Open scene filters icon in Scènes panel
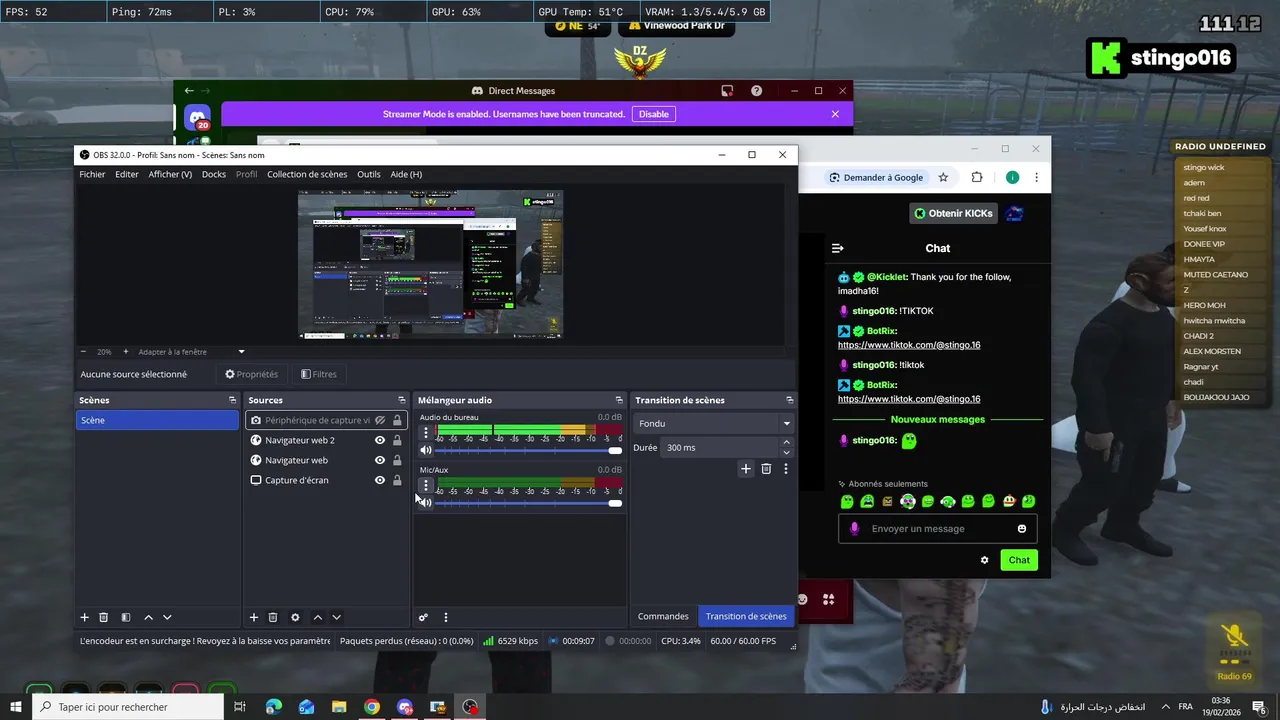Image resolution: width=1280 pixels, height=720 pixels. (125, 617)
